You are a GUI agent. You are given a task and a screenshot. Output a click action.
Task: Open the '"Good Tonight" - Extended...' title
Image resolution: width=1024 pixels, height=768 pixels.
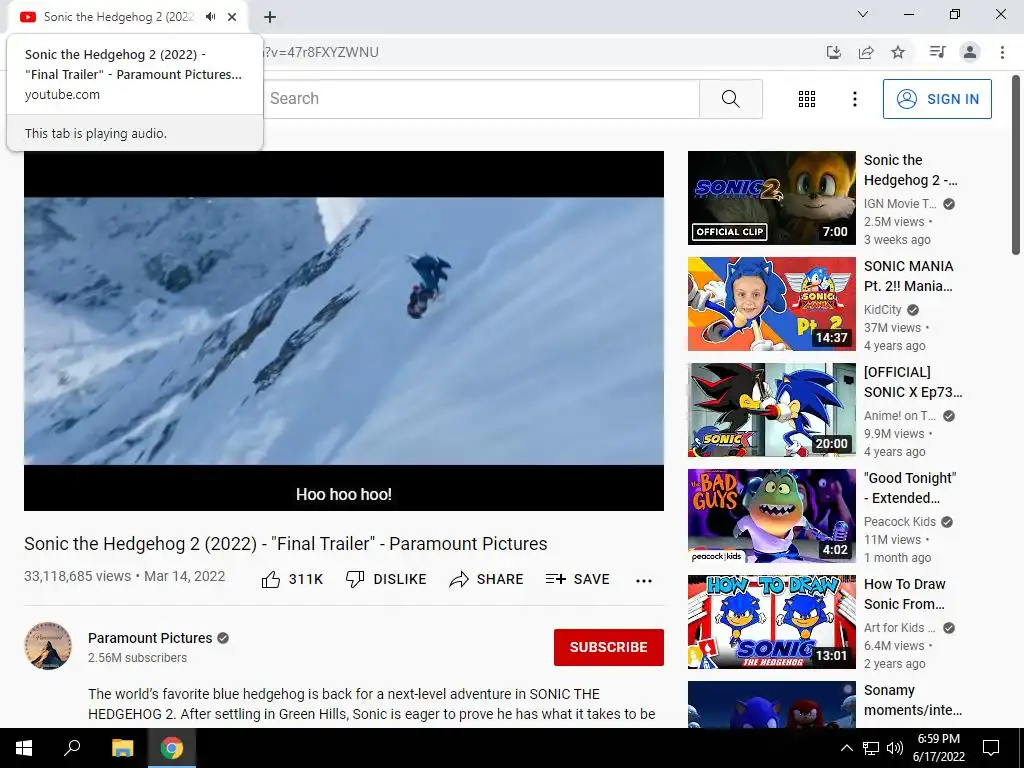coord(910,488)
